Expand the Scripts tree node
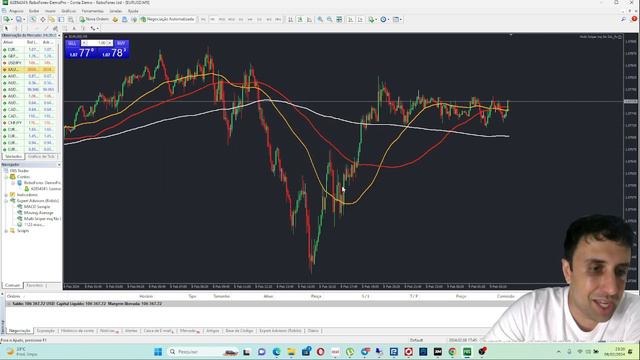This screenshot has height=360, width=640. 7,231
